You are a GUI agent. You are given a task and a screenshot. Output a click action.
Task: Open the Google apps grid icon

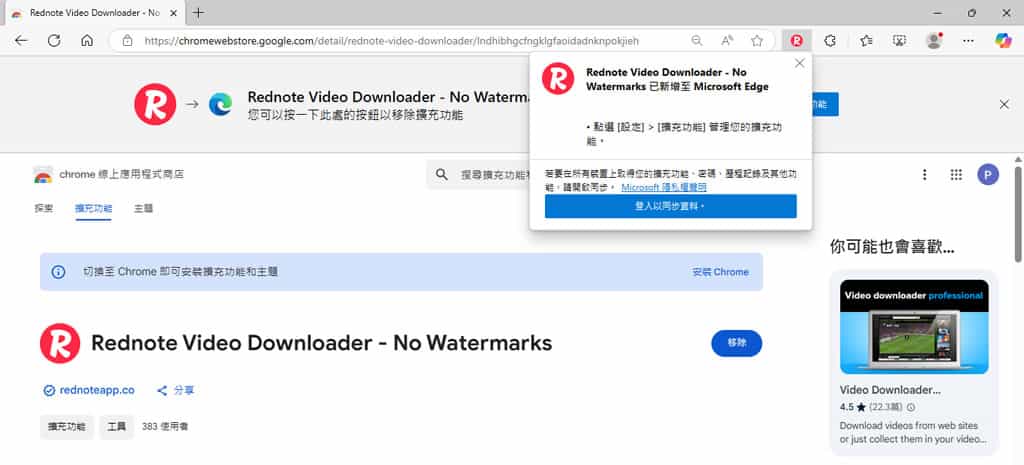[x=956, y=174]
